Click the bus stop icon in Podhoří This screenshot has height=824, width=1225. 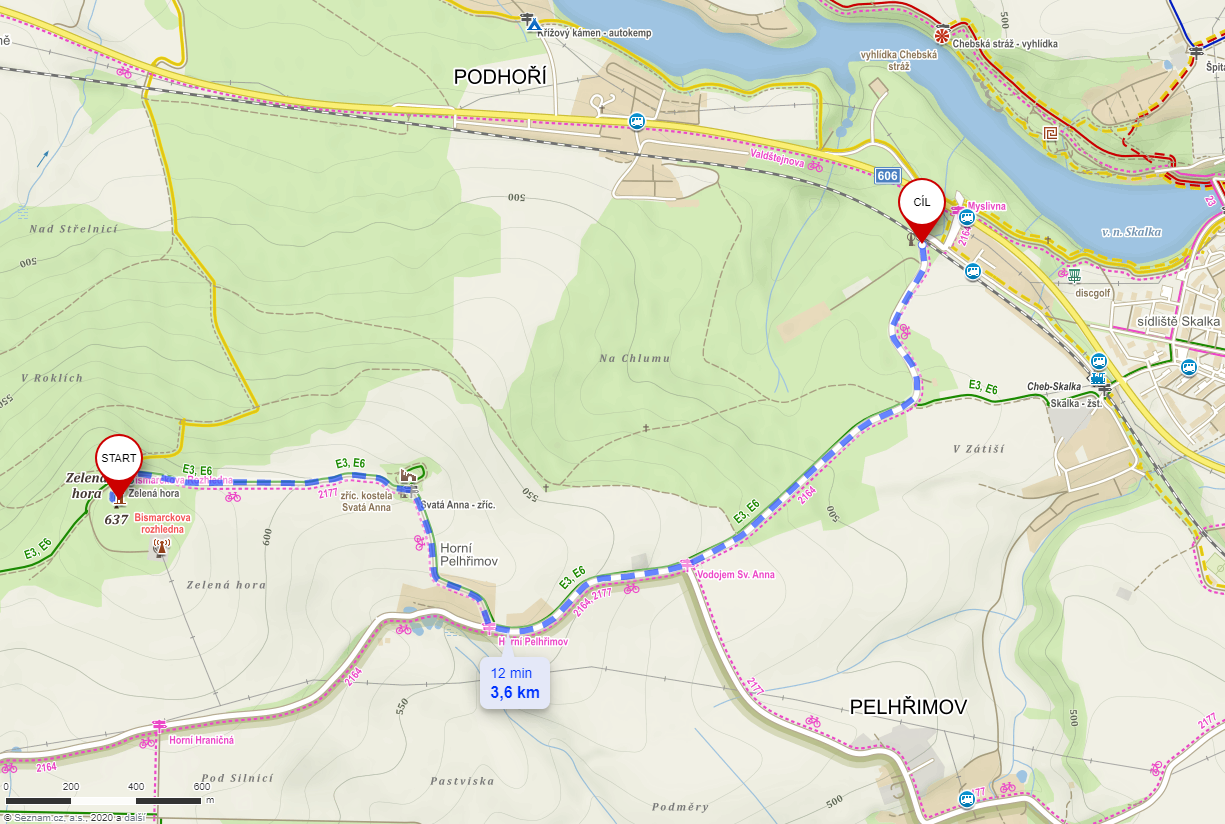tap(637, 121)
